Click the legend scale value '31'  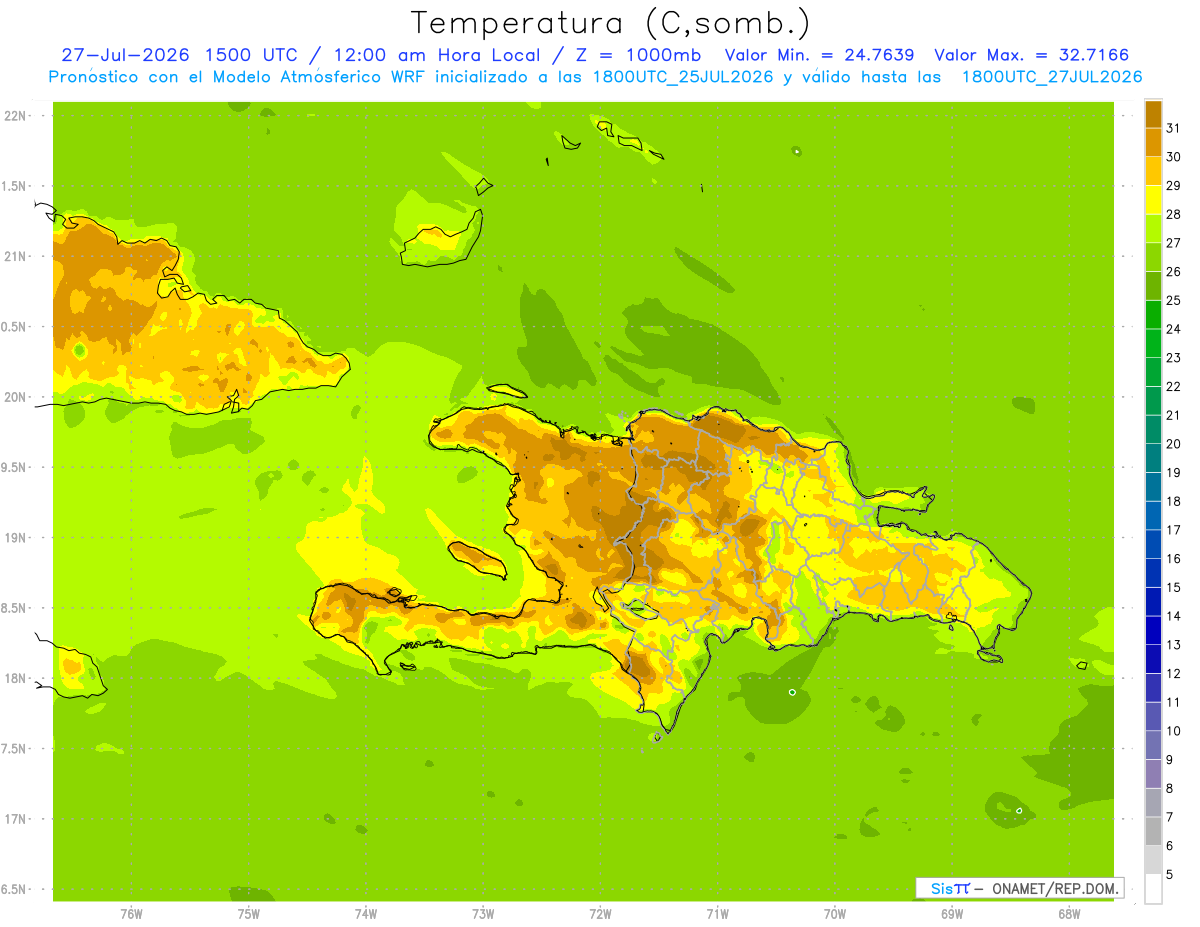(1173, 127)
